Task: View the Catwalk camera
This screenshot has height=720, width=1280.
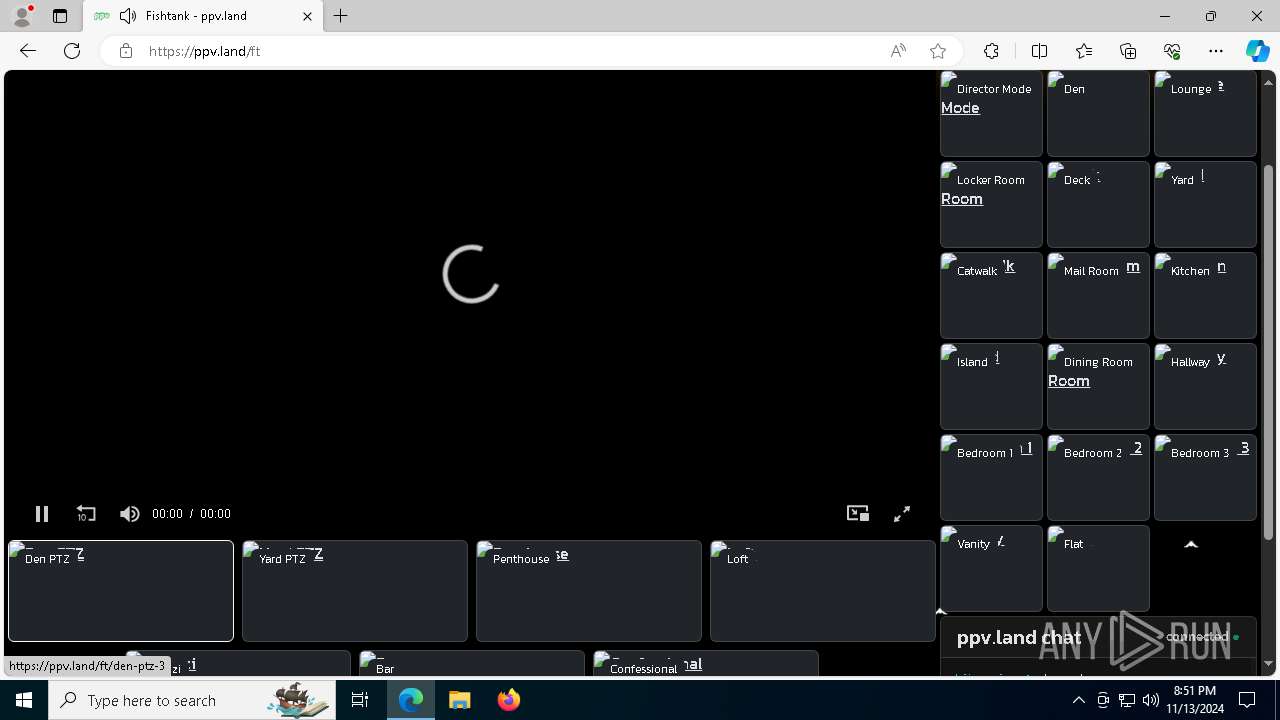Action: pos(991,295)
